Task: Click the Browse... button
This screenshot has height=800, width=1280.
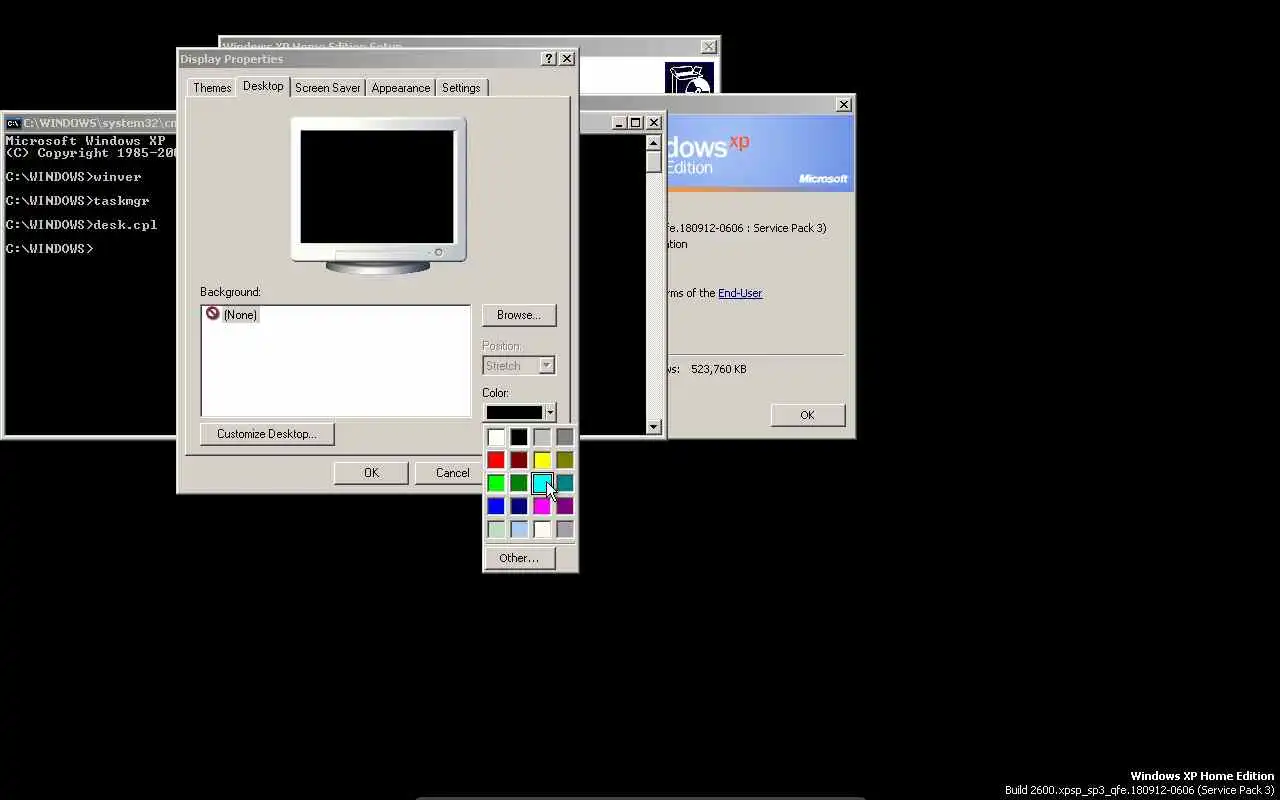Action: pyautogui.click(x=519, y=315)
